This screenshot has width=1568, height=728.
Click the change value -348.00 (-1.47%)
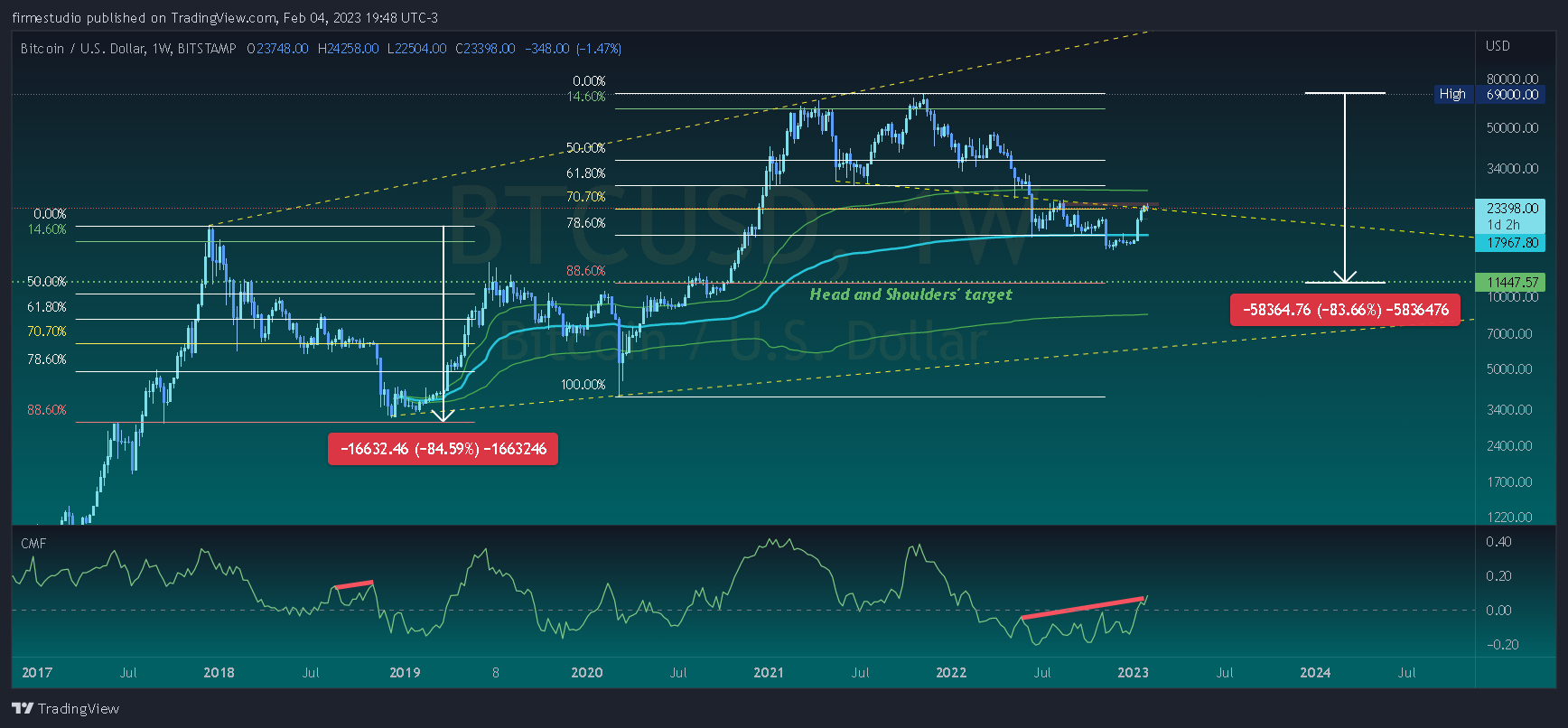[x=574, y=49]
